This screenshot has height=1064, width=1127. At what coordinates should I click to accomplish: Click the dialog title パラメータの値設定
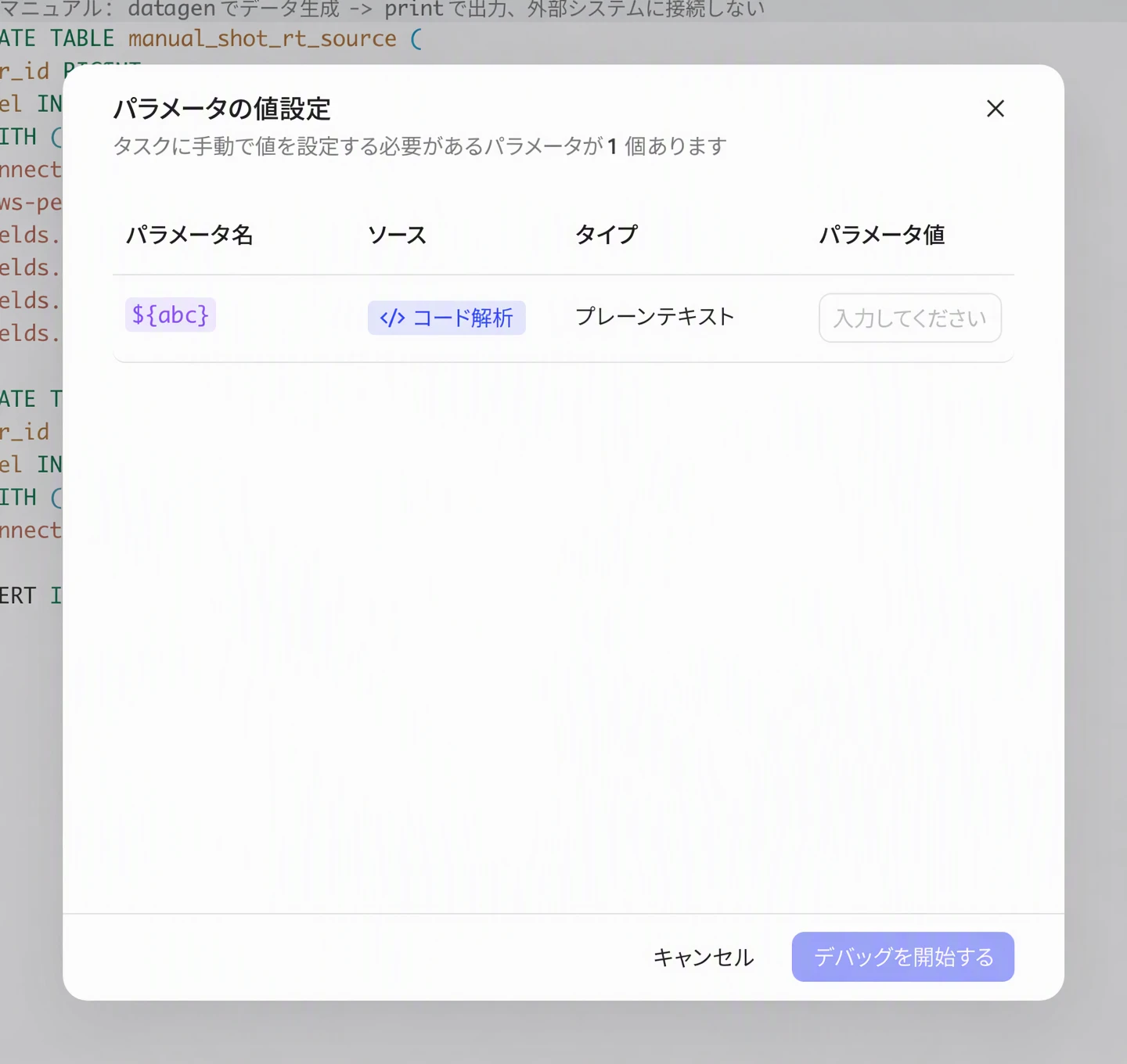coord(222,109)
